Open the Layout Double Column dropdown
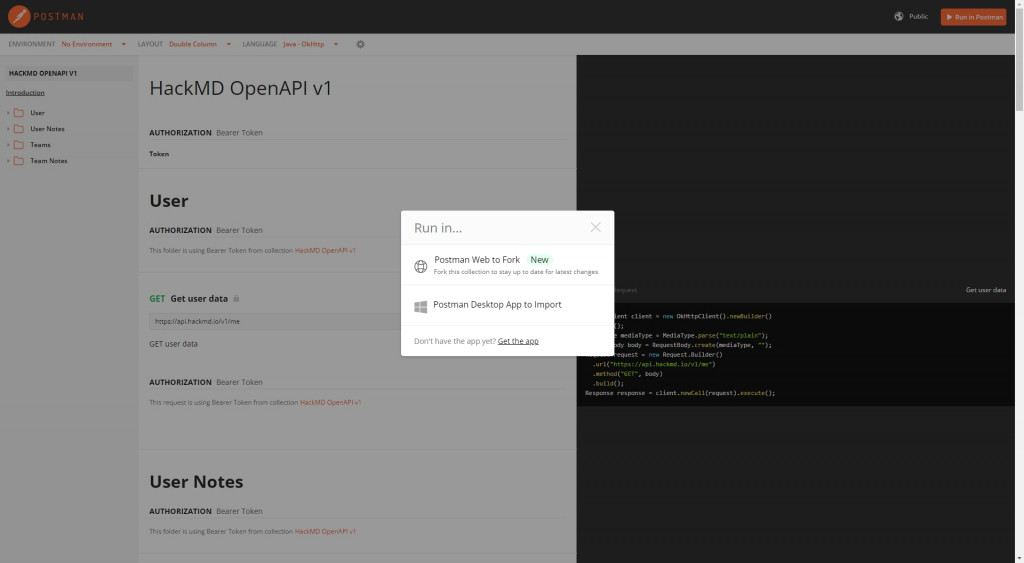The height and width of the screenshot is (563, 1024). coord(200,44)
